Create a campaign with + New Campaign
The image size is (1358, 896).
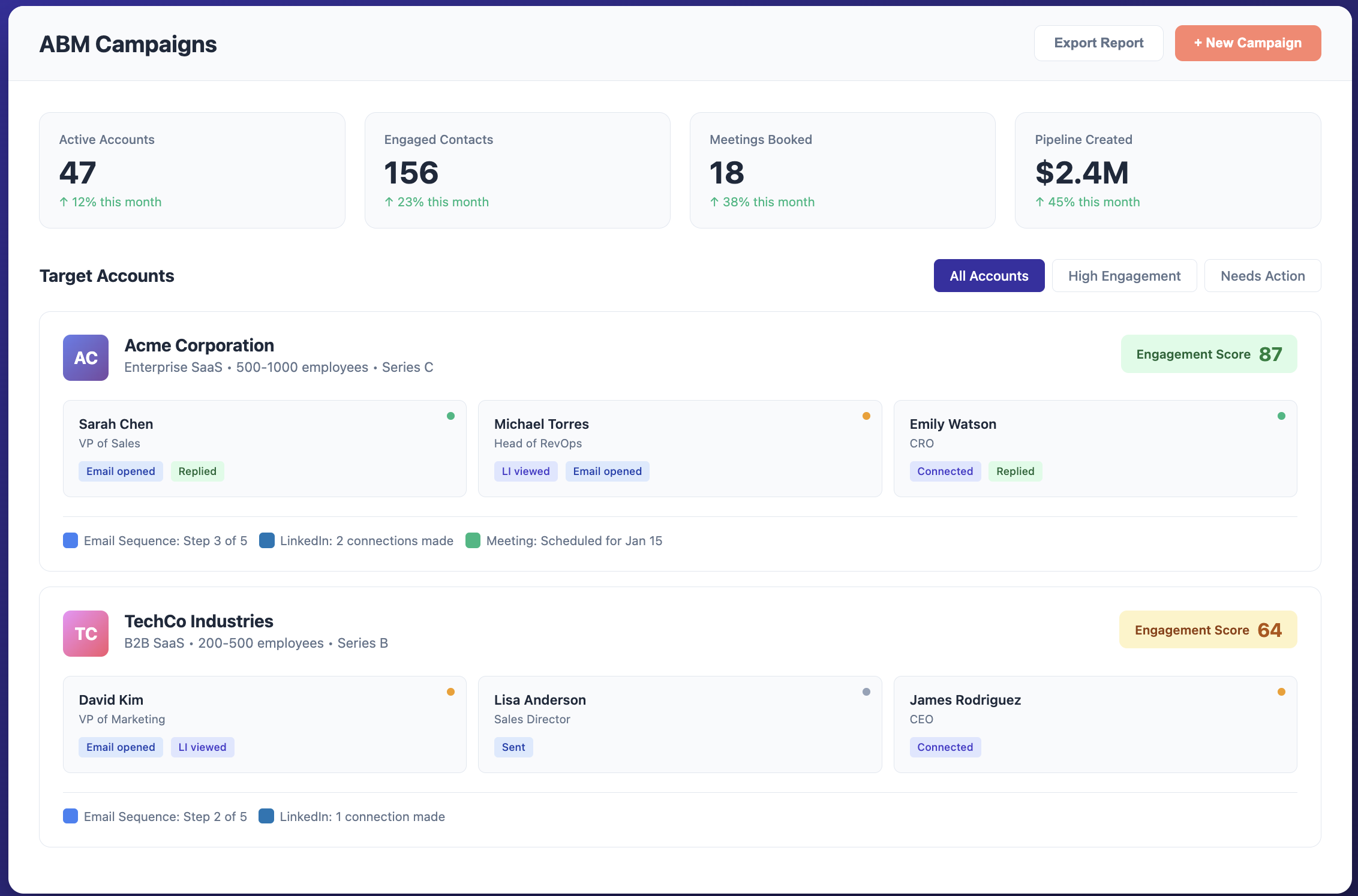1248,43
